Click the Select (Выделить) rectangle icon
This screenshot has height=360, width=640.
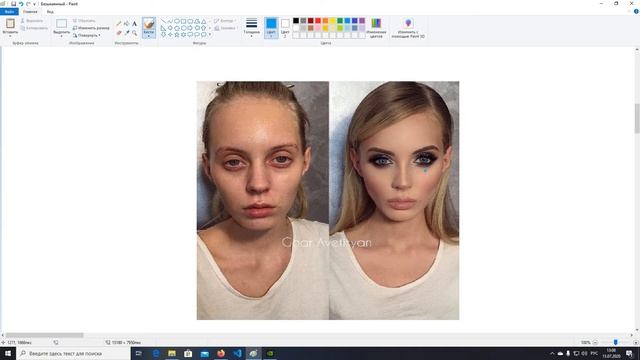pyautogui.click(x=62, y=24)
